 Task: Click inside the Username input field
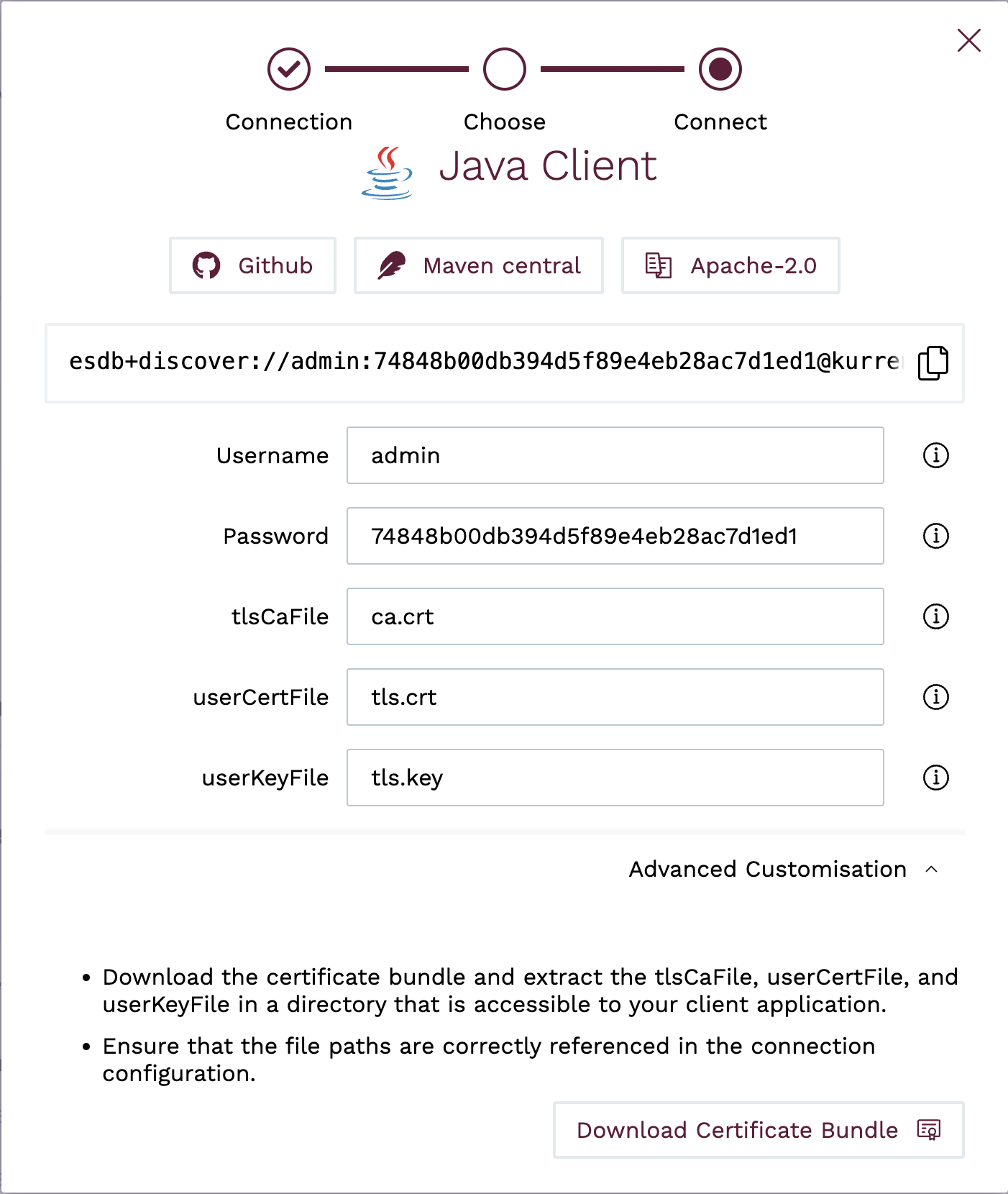tap(614, 455)
